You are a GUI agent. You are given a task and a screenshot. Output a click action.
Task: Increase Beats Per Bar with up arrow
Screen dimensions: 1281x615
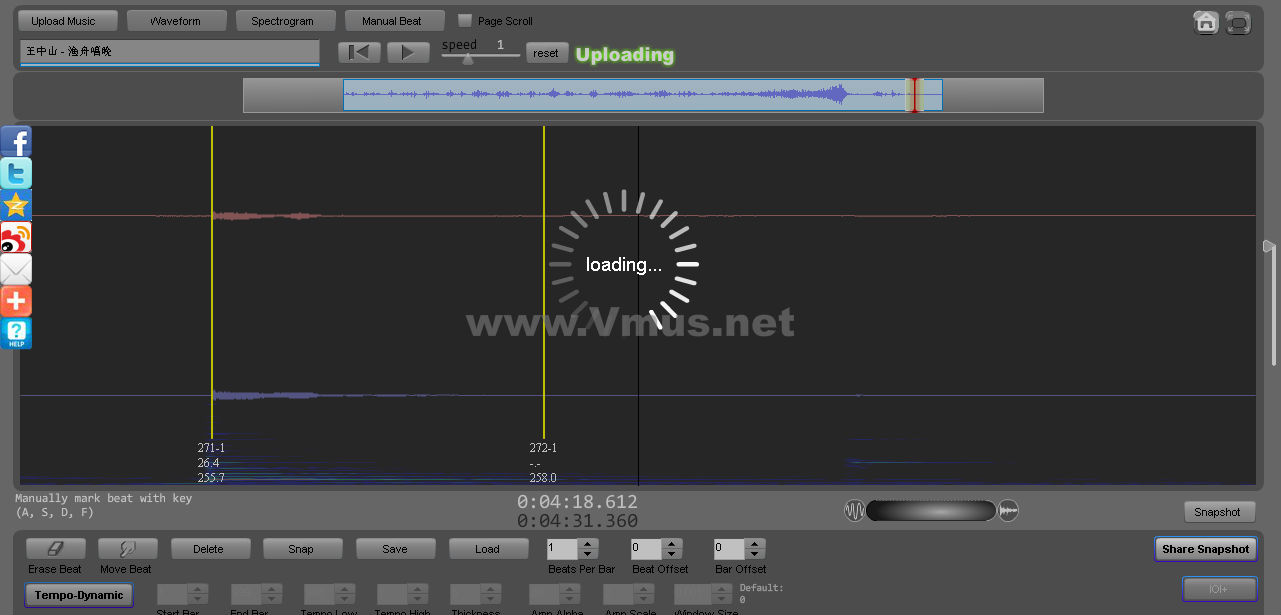tap(588, 544)
